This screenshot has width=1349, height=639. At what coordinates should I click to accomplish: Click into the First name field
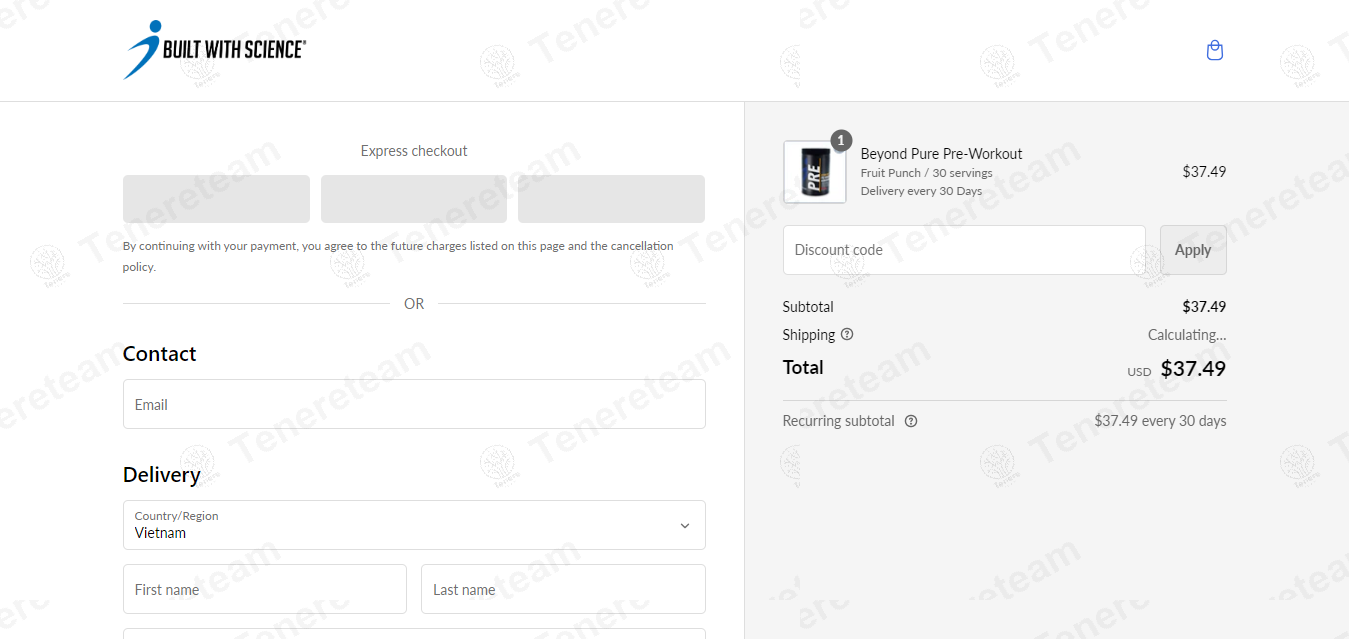(x=265, y=589)
